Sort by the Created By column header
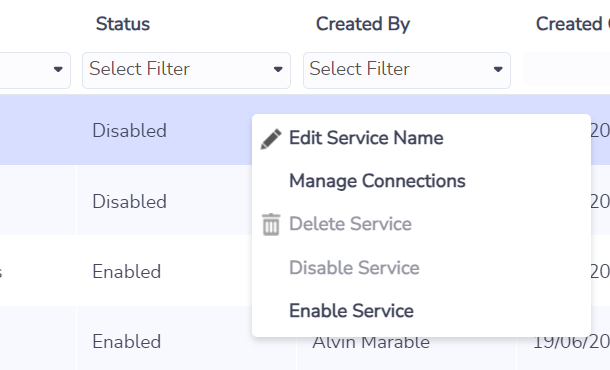This screenshot has width=610, height=370. [363, 24]
